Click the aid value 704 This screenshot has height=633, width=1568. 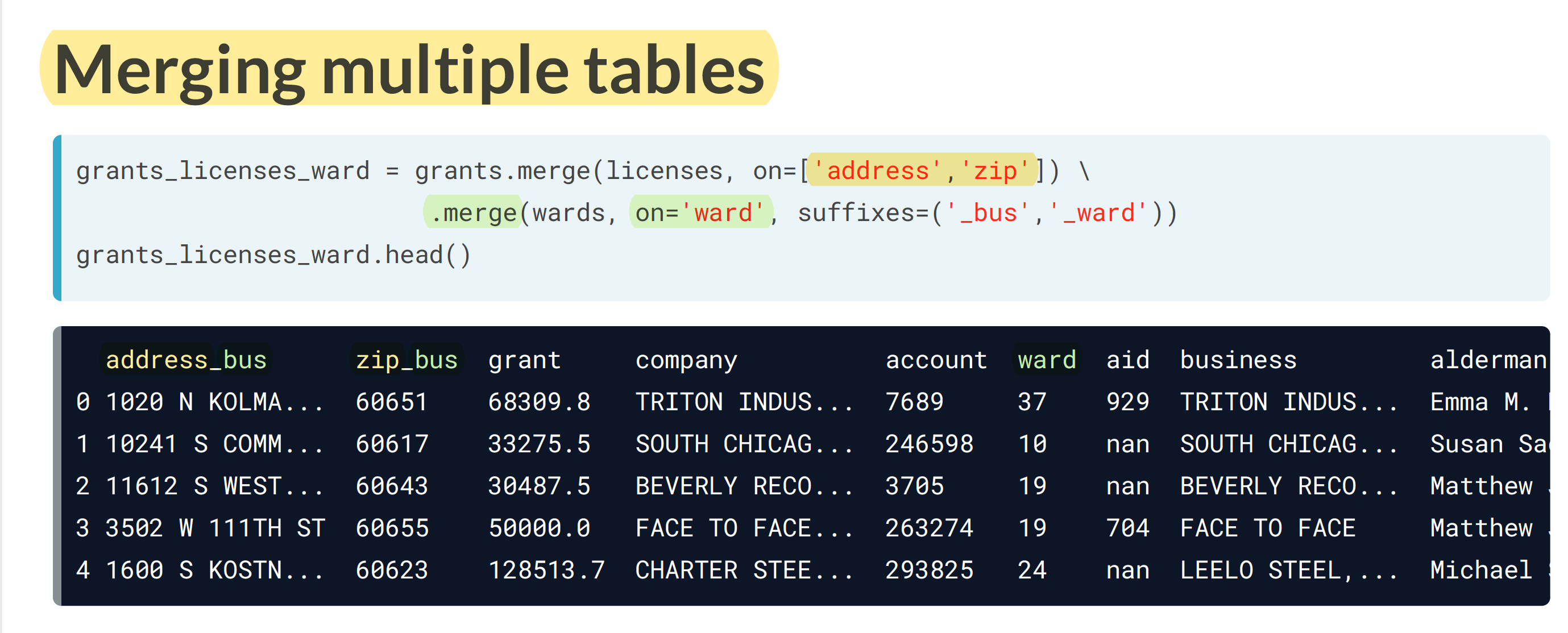pyautogui.click(x=1127, y=528)
